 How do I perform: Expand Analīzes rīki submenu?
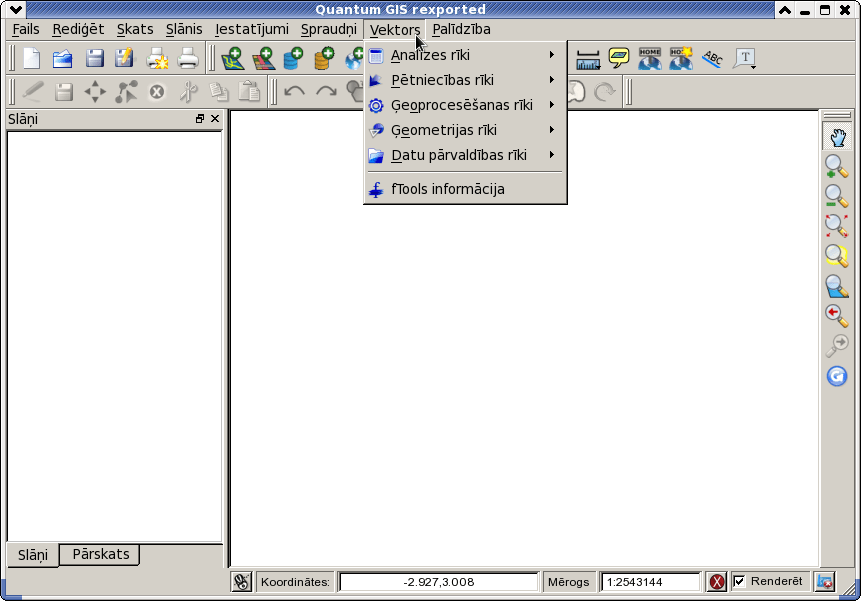[465, 55]
